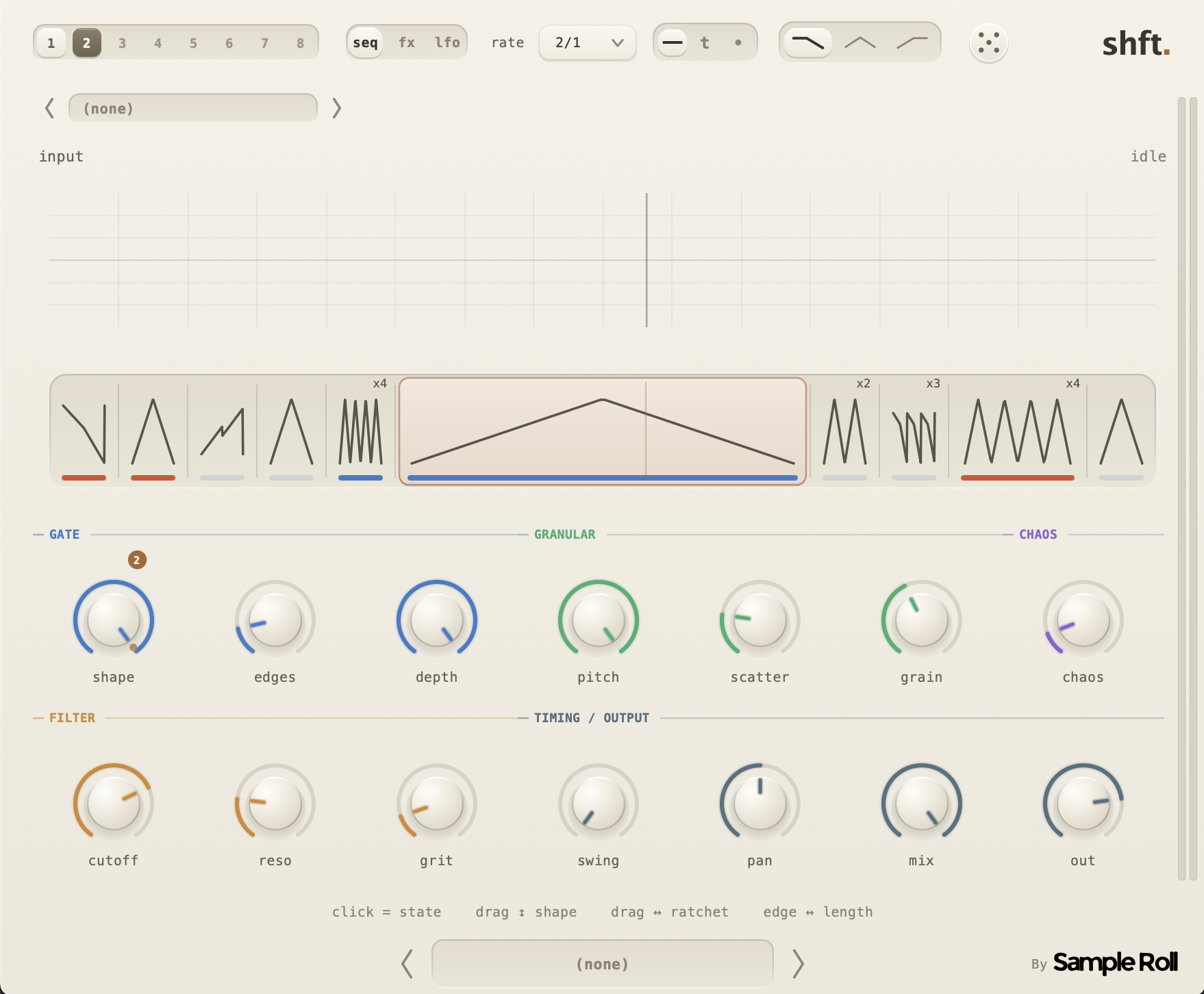Click the randomize dice button
The height and width of the screenshot is (994, 1204).
(x=989, y=43)
